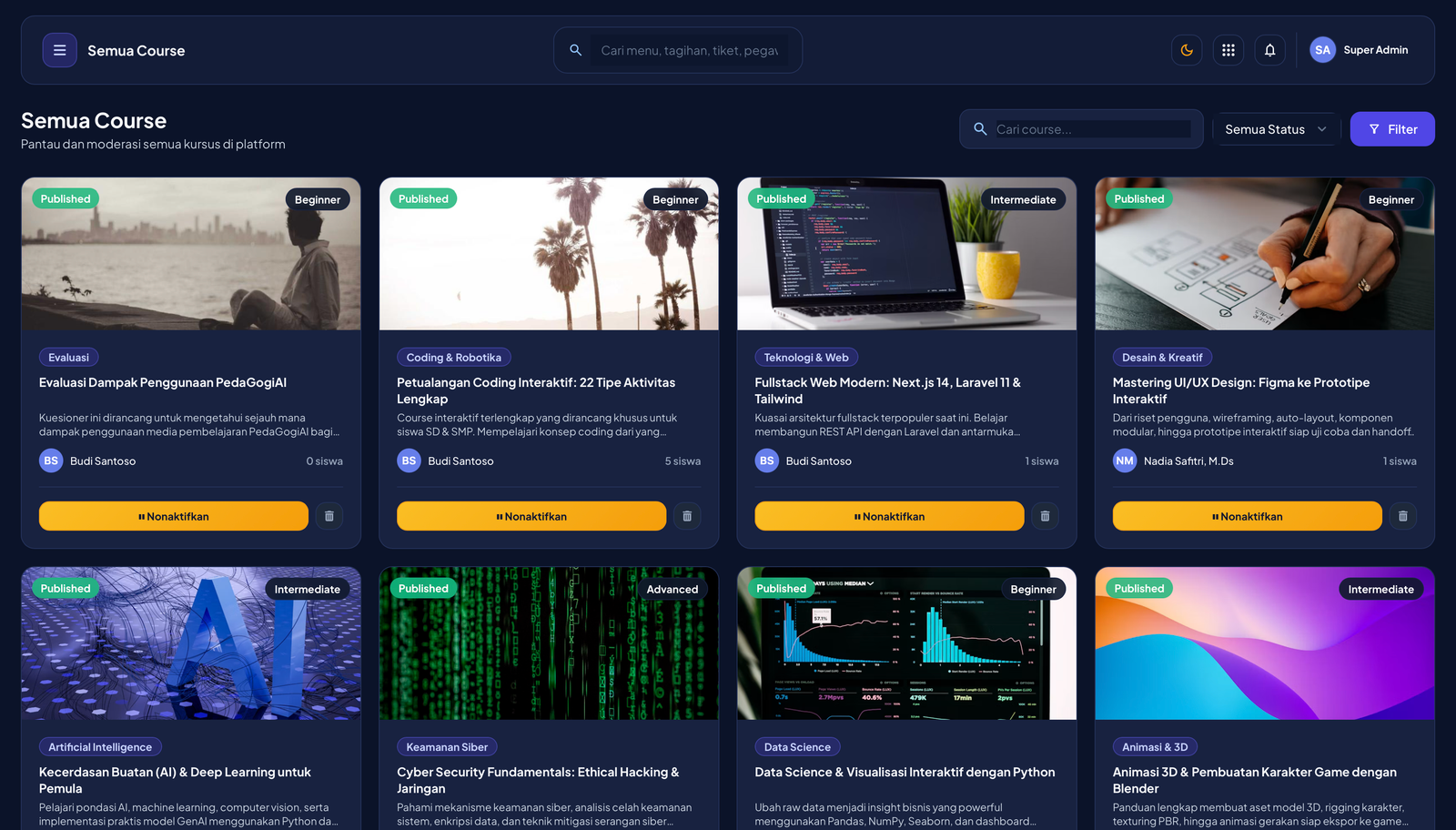The height and width of the screenshot is (830, 1456).
Task: Click trash icon for Mastering UI/UX Design
Action: (1403, 516)
